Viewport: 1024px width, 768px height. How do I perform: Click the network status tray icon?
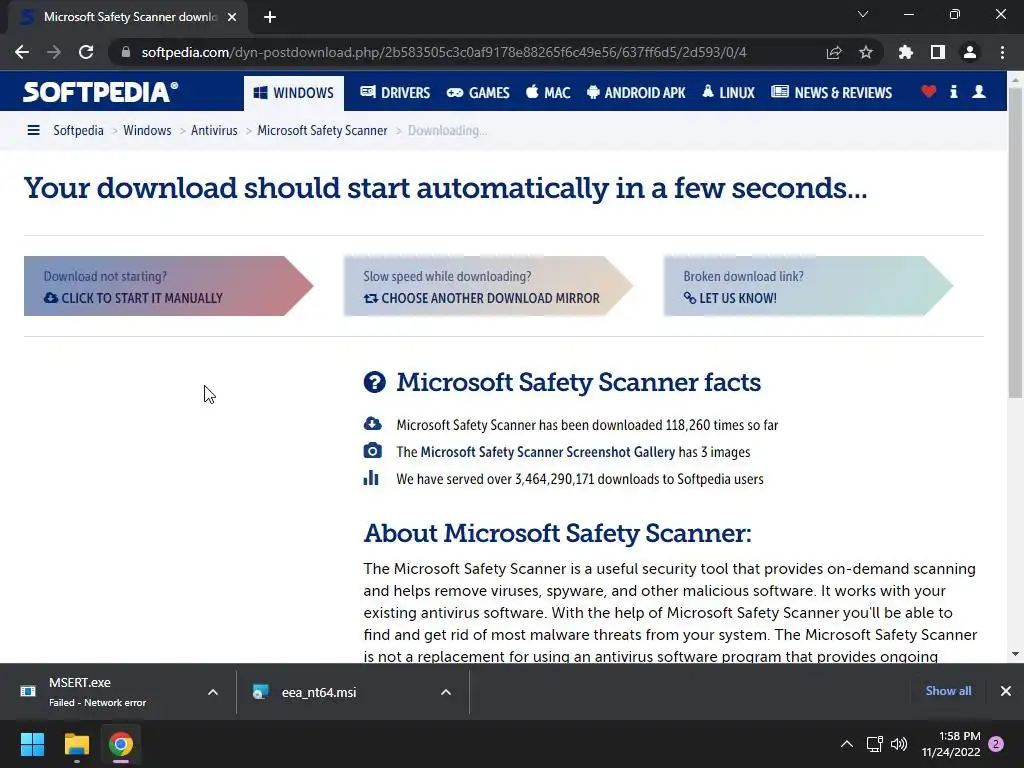coord(874,744)
